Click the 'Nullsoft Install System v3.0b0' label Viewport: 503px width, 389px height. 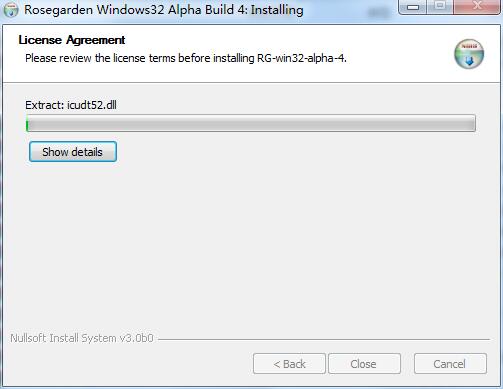(82, 338)
